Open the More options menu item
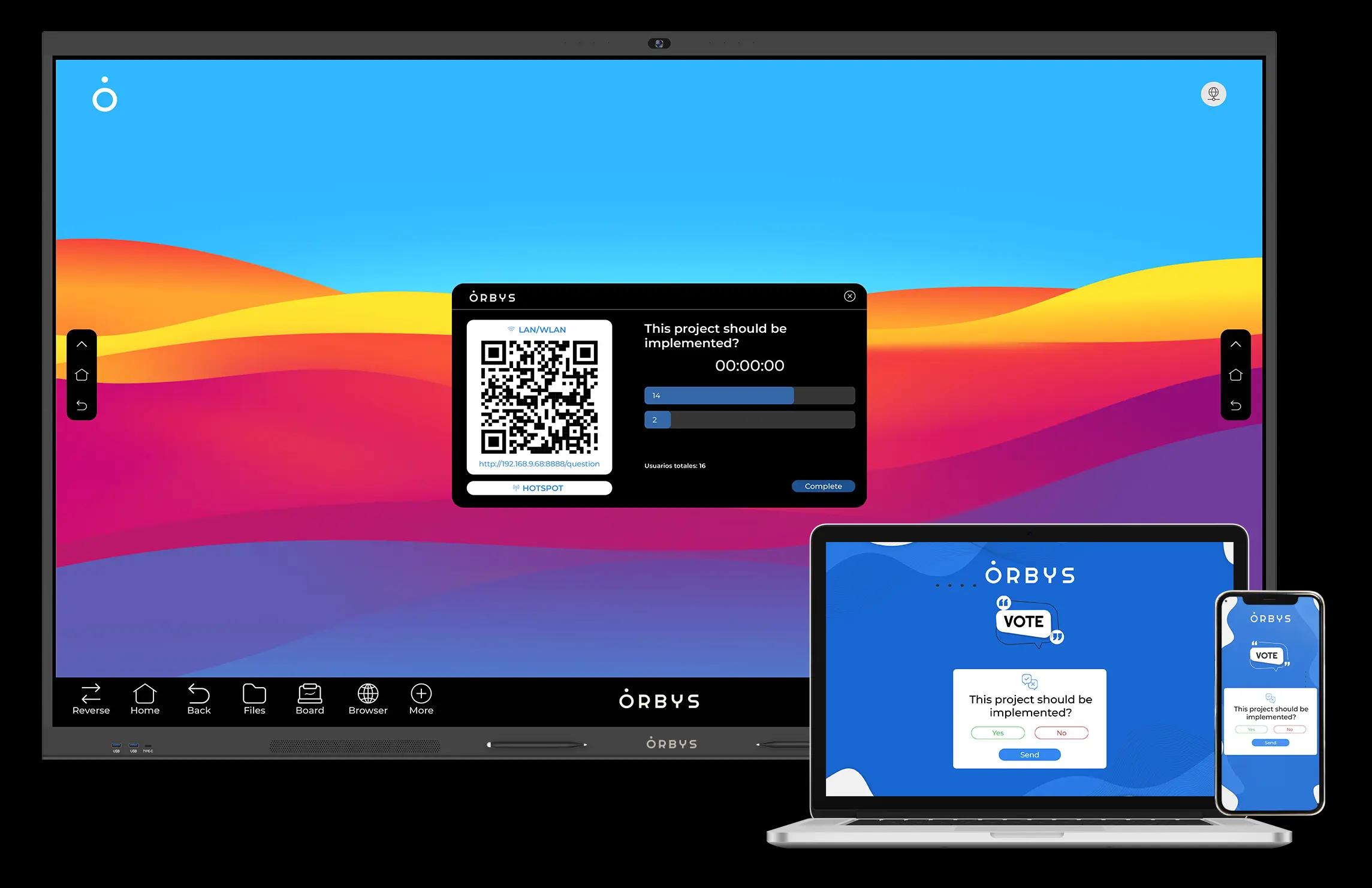 coord(421,700)
